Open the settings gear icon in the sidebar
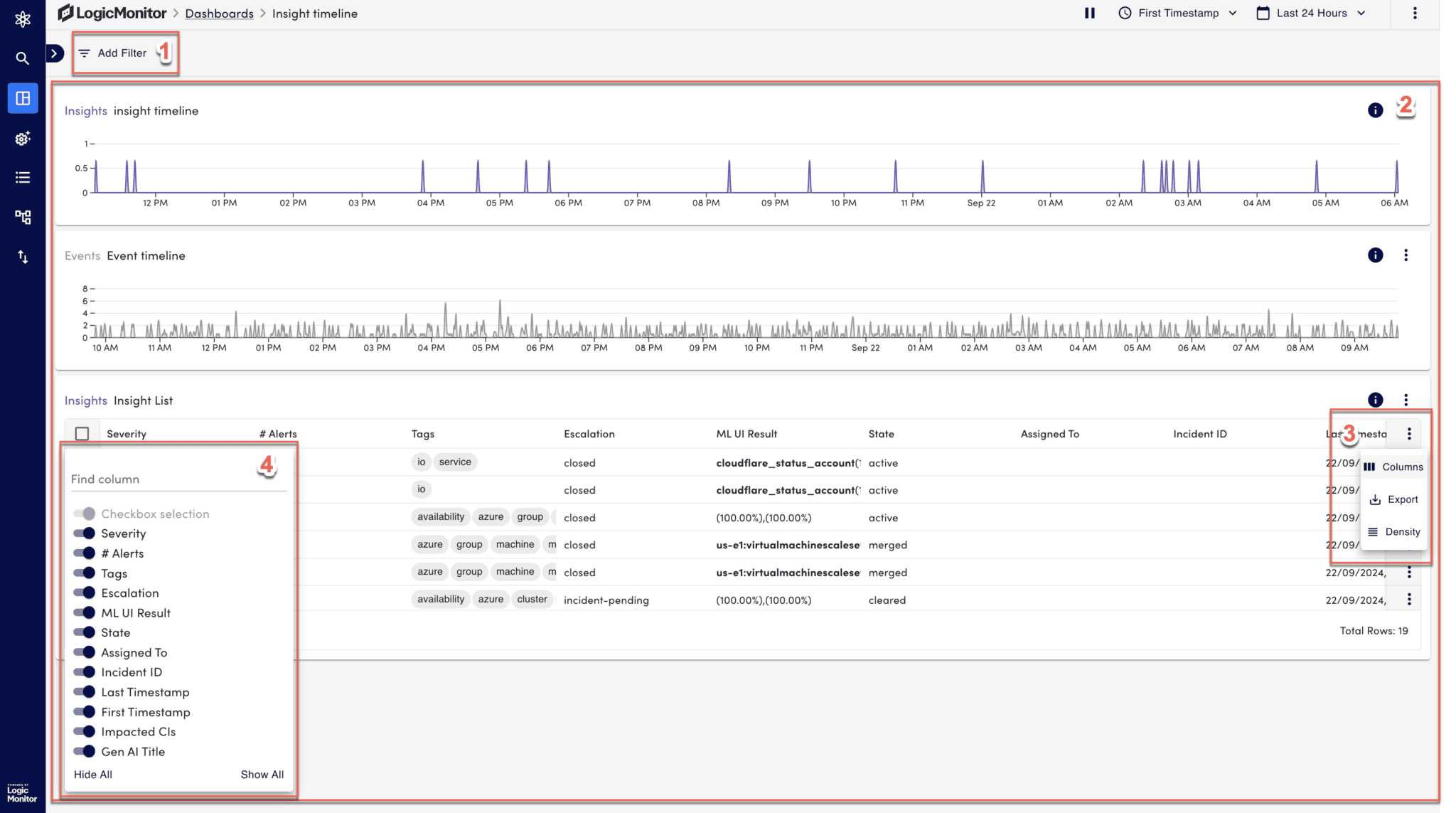 point(23,138)
